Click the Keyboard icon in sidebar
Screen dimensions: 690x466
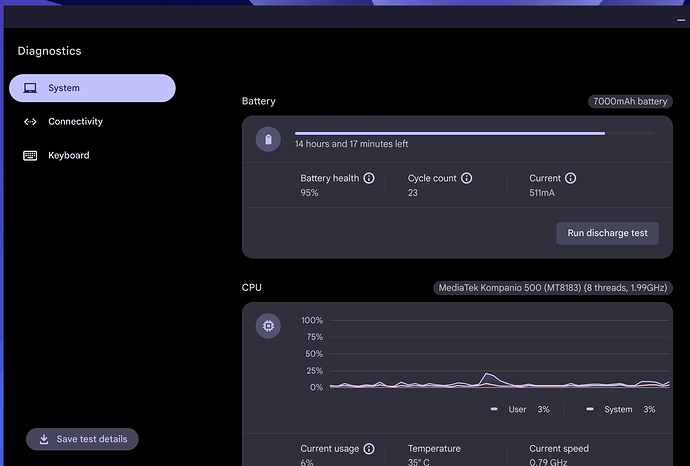click(30, 155)
